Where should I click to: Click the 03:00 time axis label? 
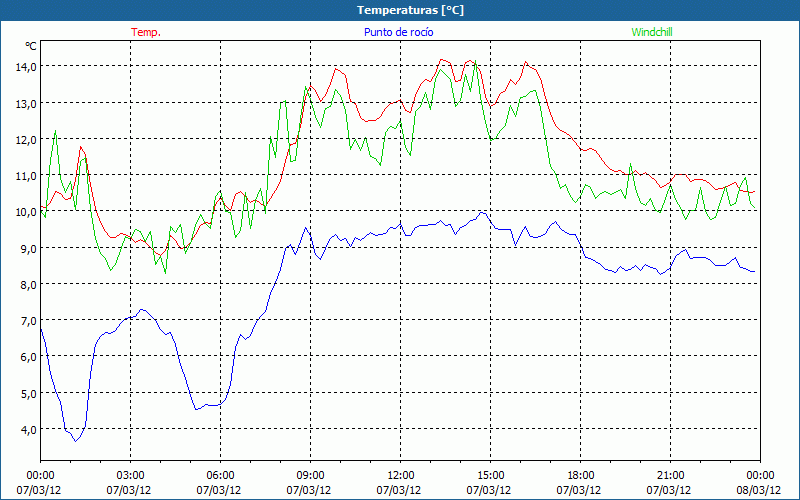pyautogui.click(x=131, y=476)
